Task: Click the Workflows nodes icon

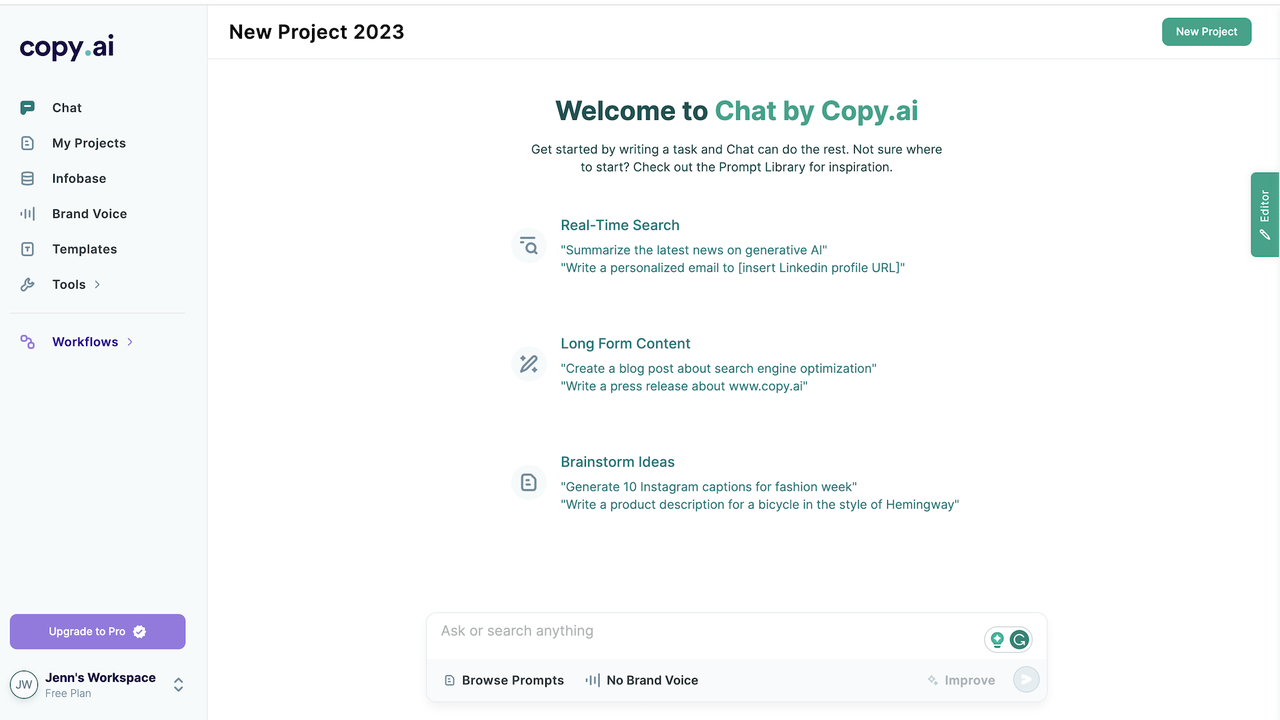Action: [28, 342]
